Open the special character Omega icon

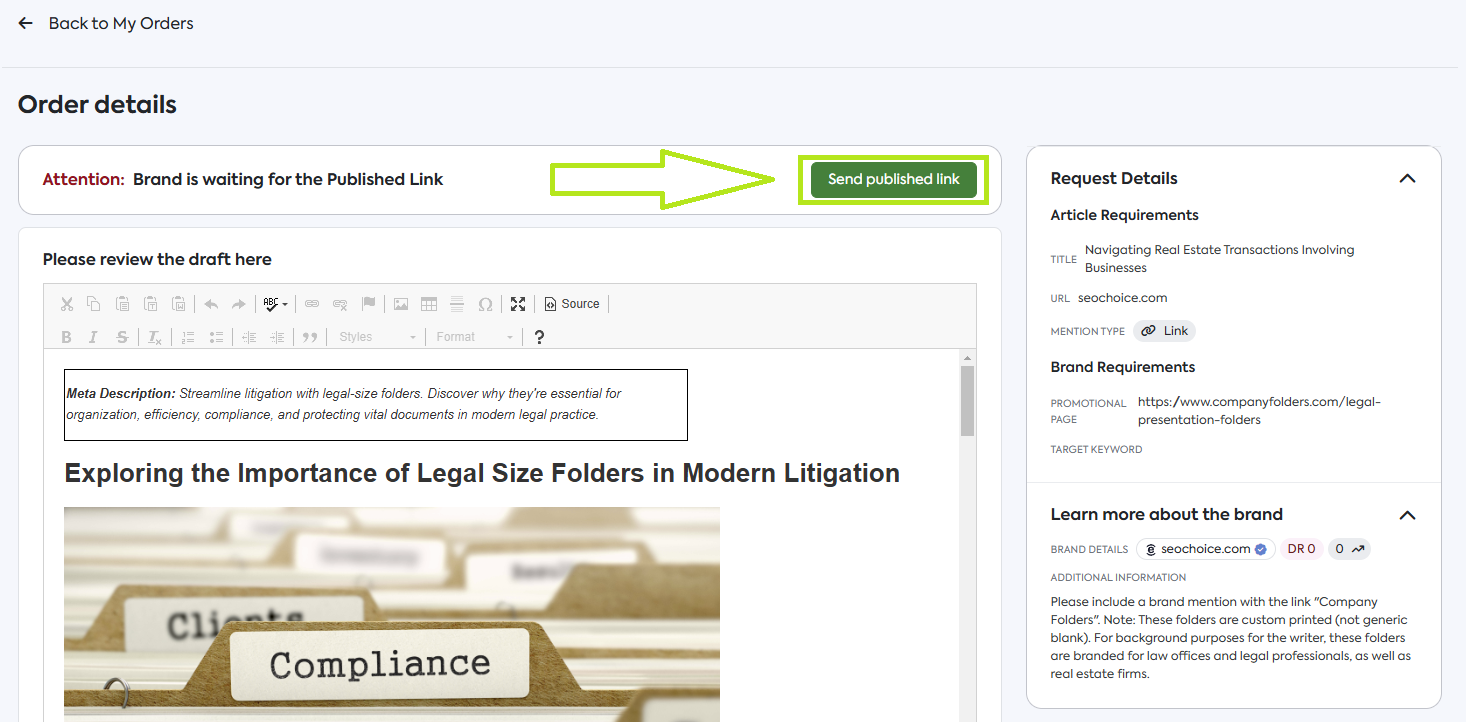[x=485, y=304]
